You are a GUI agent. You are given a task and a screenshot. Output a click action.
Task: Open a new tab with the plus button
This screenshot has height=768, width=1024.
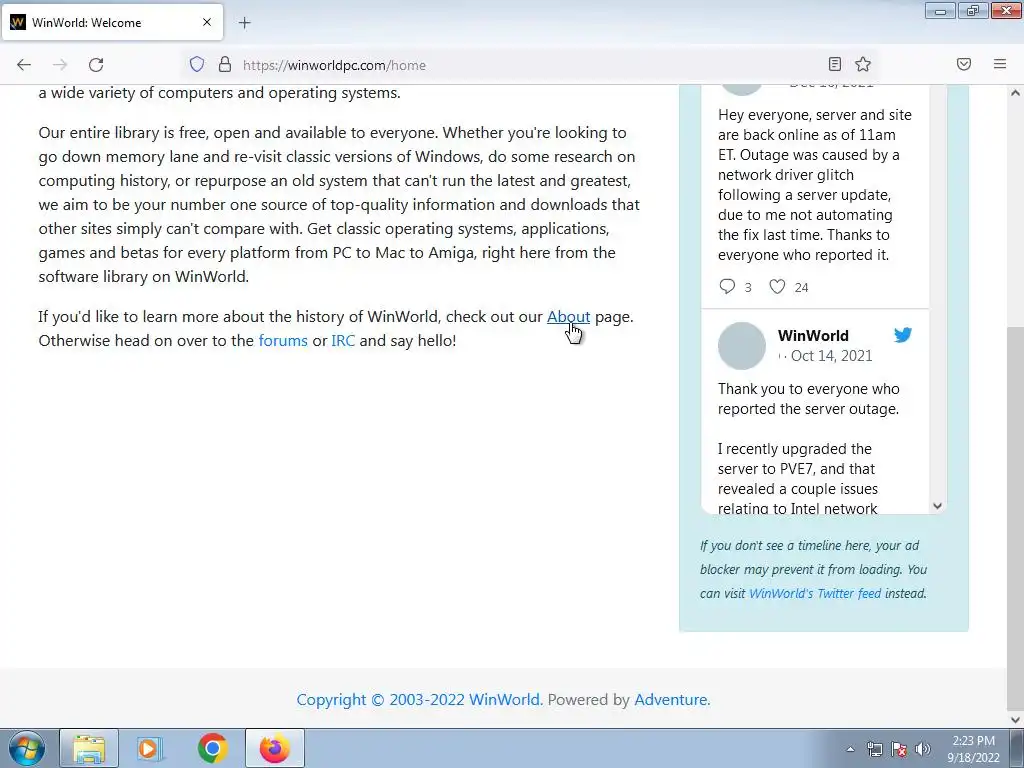click(244, 23)
